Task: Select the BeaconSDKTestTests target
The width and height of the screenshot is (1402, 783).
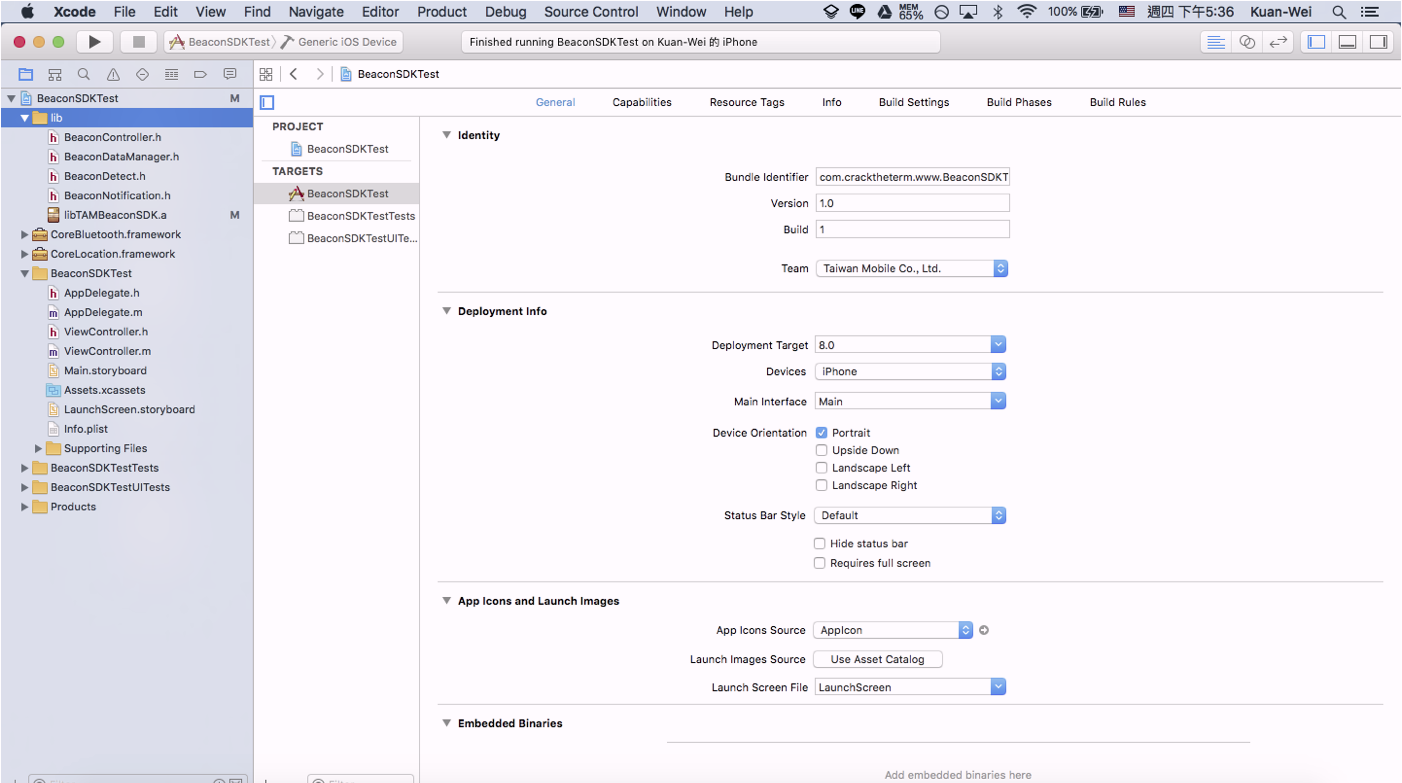Action: (x=361, y=216)
